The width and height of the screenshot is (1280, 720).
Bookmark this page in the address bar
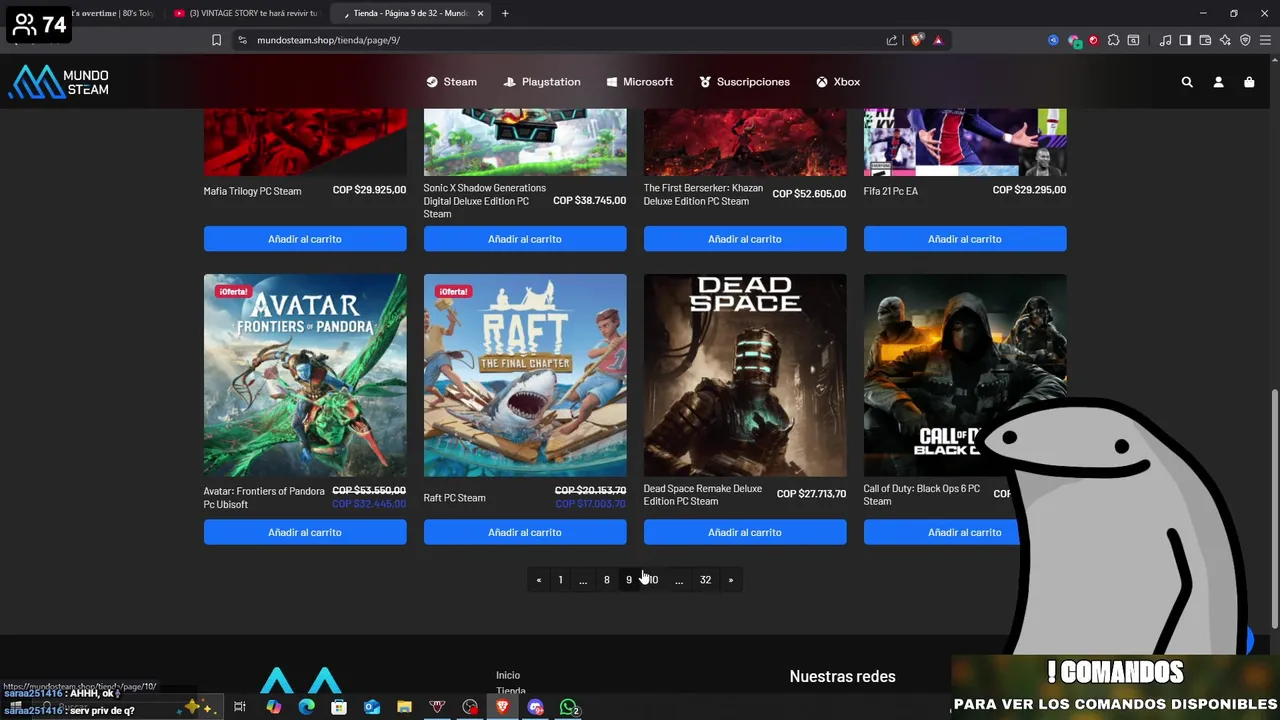216,40
